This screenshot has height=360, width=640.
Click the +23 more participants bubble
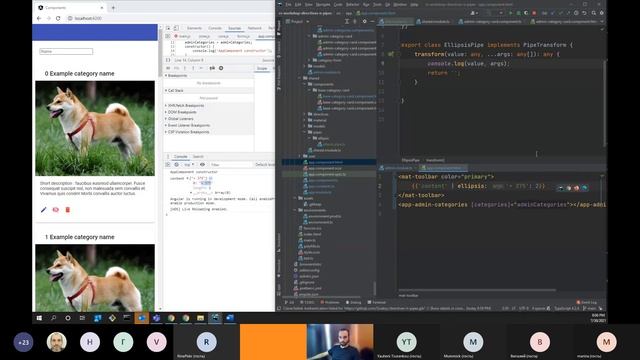tap(23, 342)
